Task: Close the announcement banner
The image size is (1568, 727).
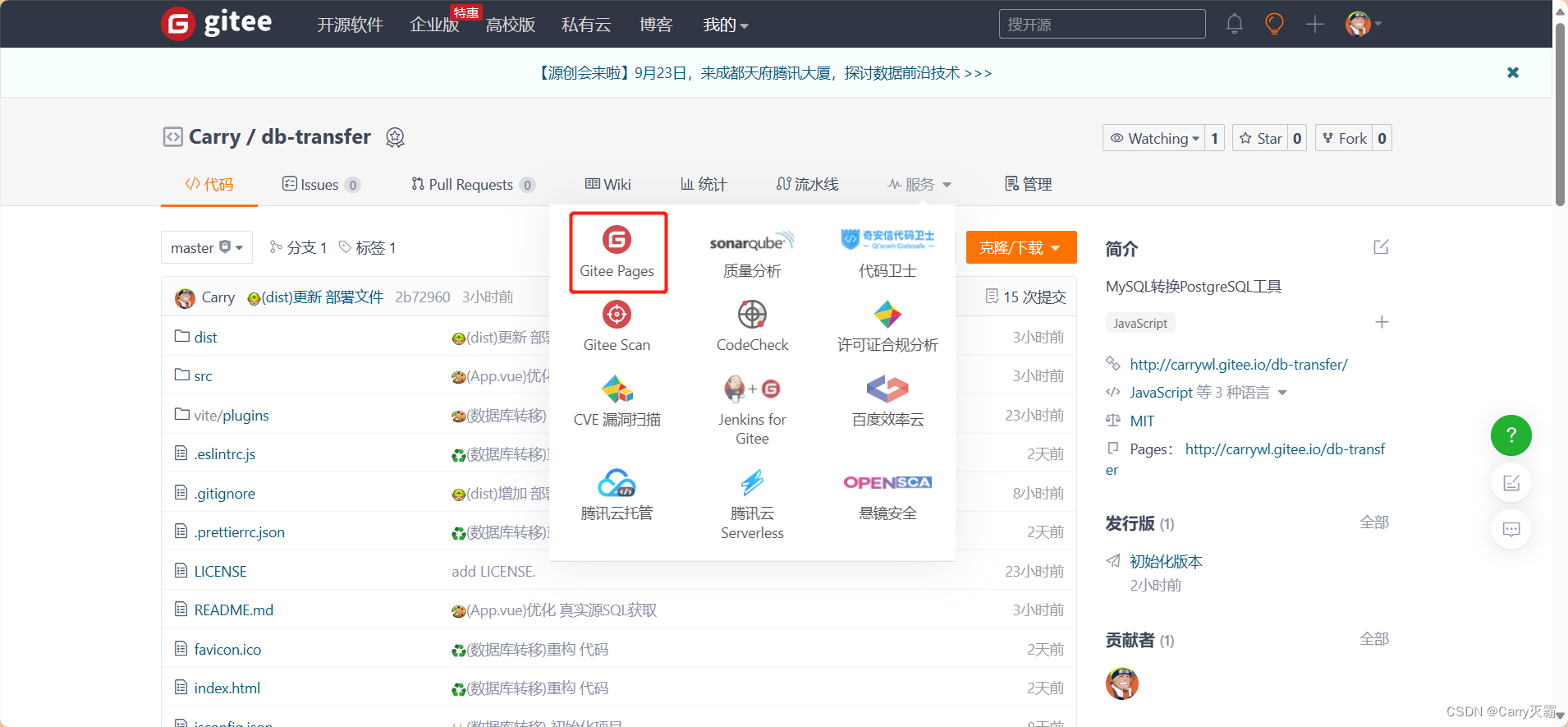Action: pyautogui.click(x=1513, y=72)
